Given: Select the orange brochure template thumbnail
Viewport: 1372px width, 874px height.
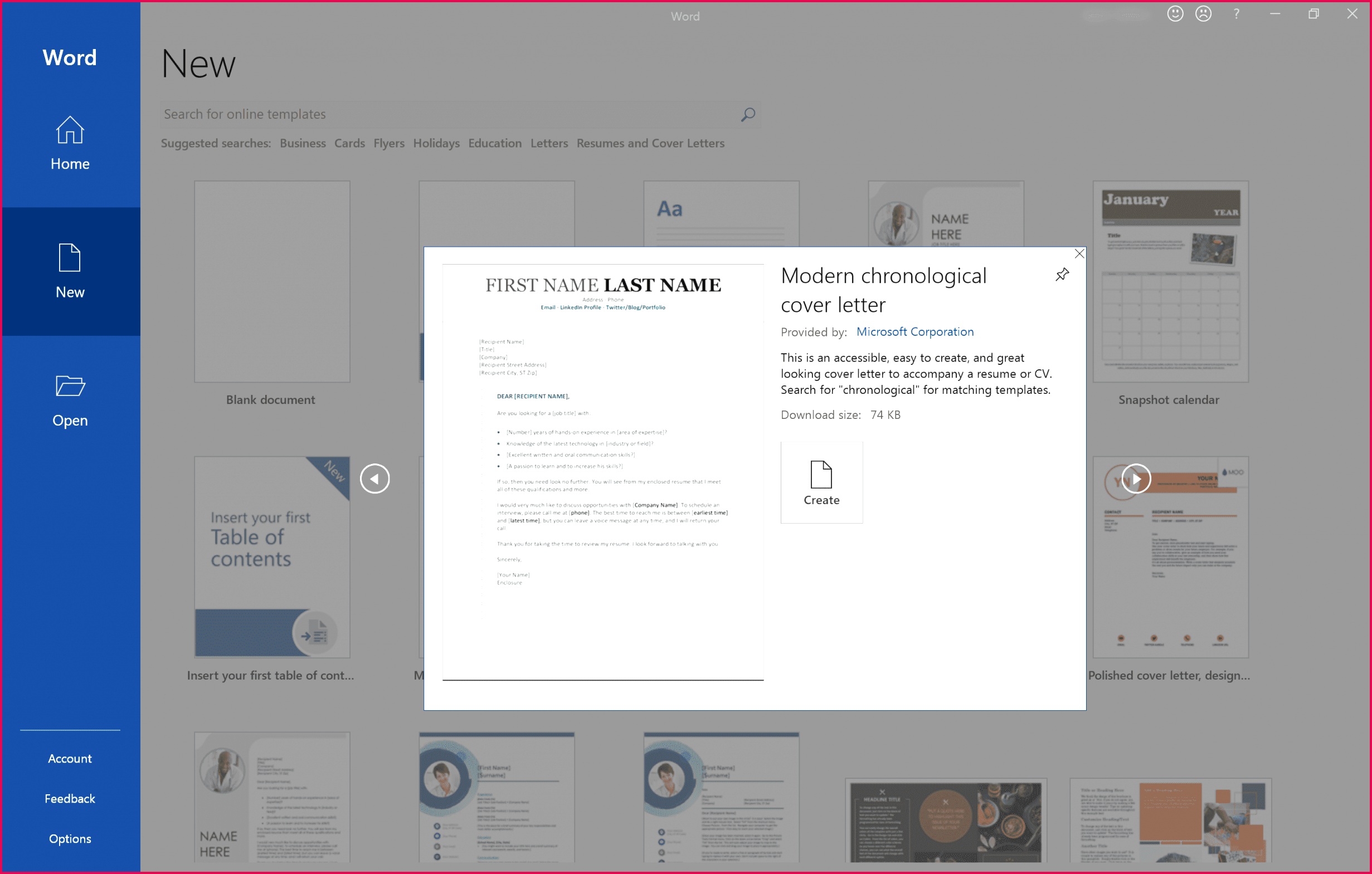Looking at the screenshot, I should tap(1170, 821).
